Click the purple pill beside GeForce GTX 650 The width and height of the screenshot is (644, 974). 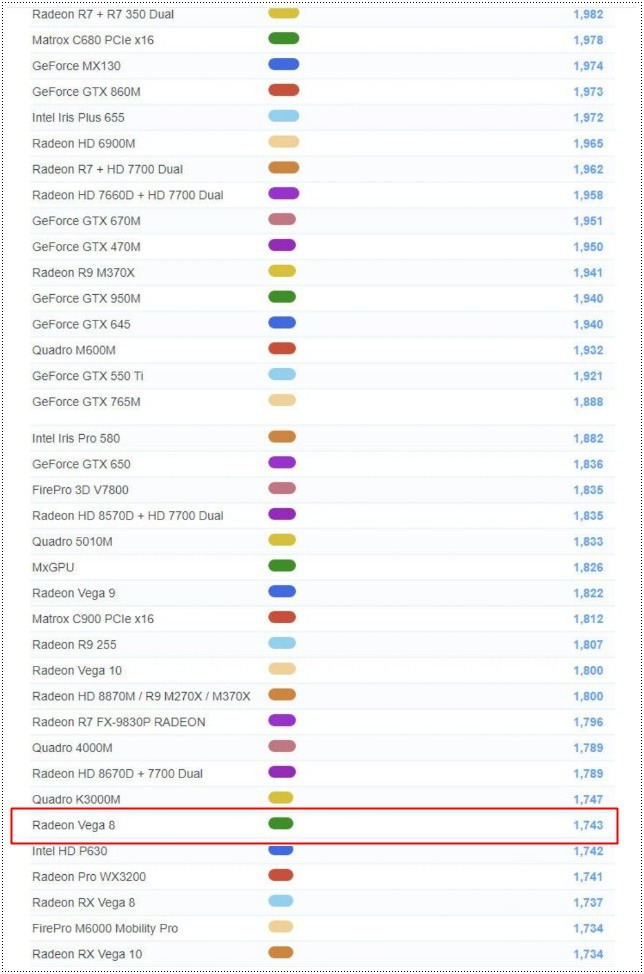coord(282,463)
